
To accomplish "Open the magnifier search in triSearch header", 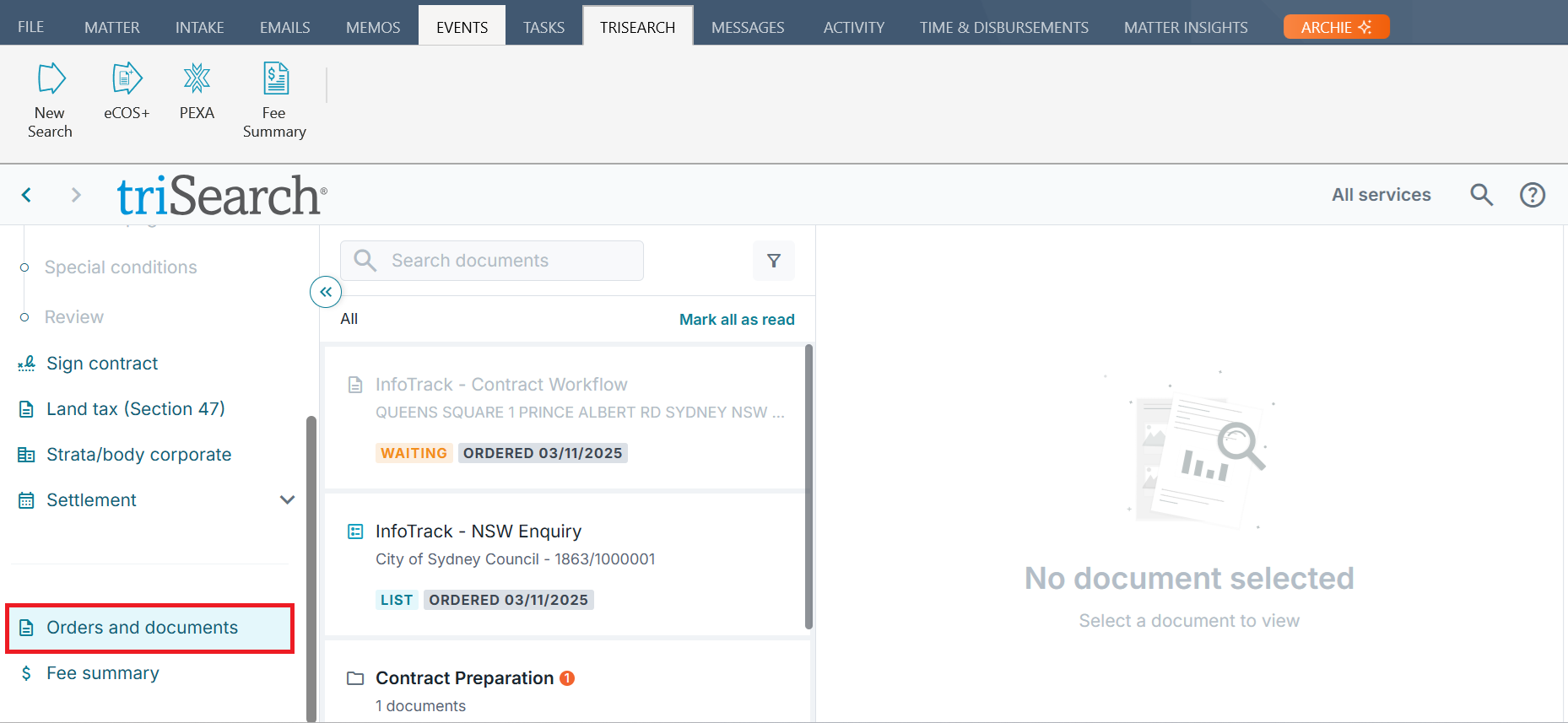I will click(x=1481, y=195).
